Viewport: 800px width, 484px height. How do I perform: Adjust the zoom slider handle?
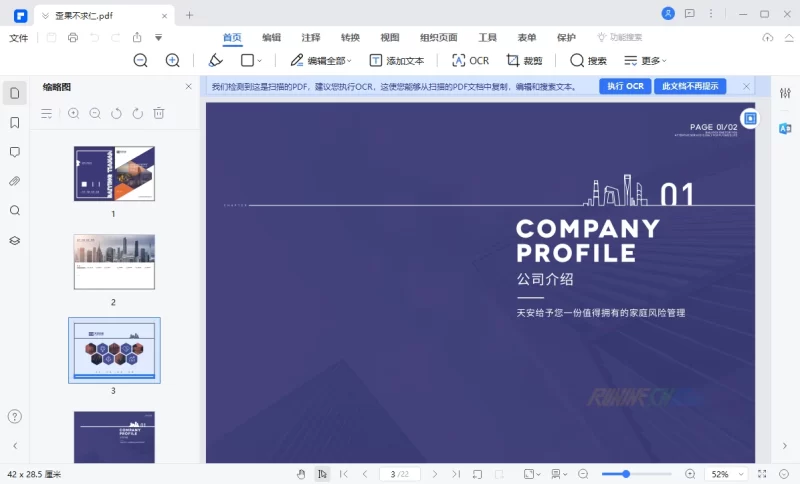click(x=626, y=474)
